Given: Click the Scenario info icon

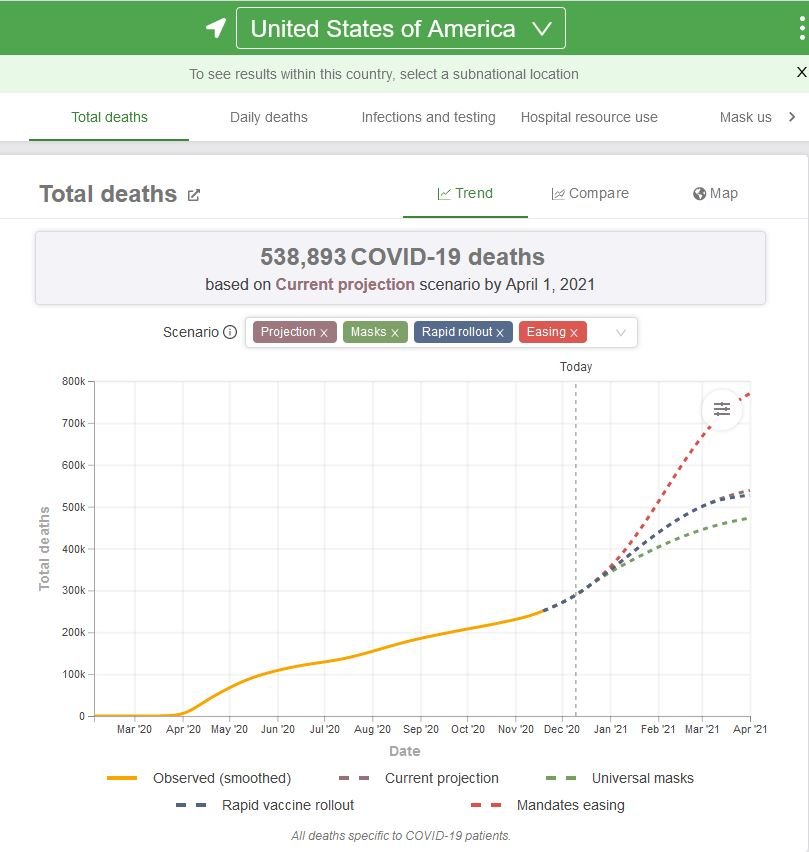Looking at the screenshot, I should (230, 332).
